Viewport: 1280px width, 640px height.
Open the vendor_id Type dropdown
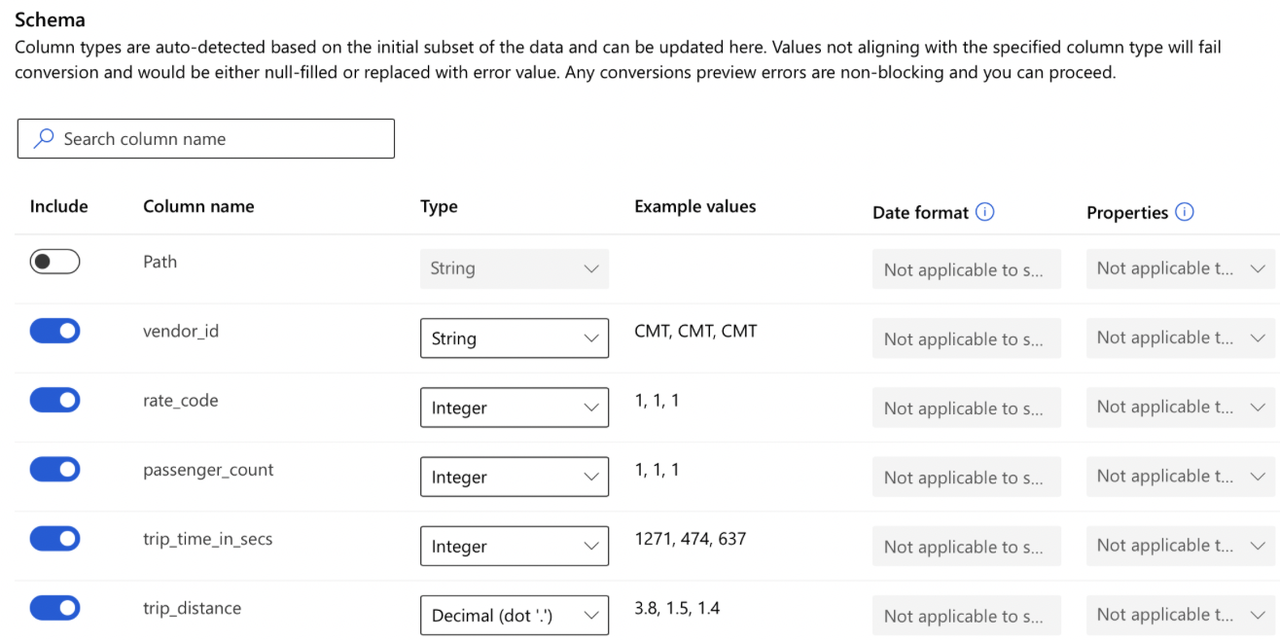[x=514, y=338]
